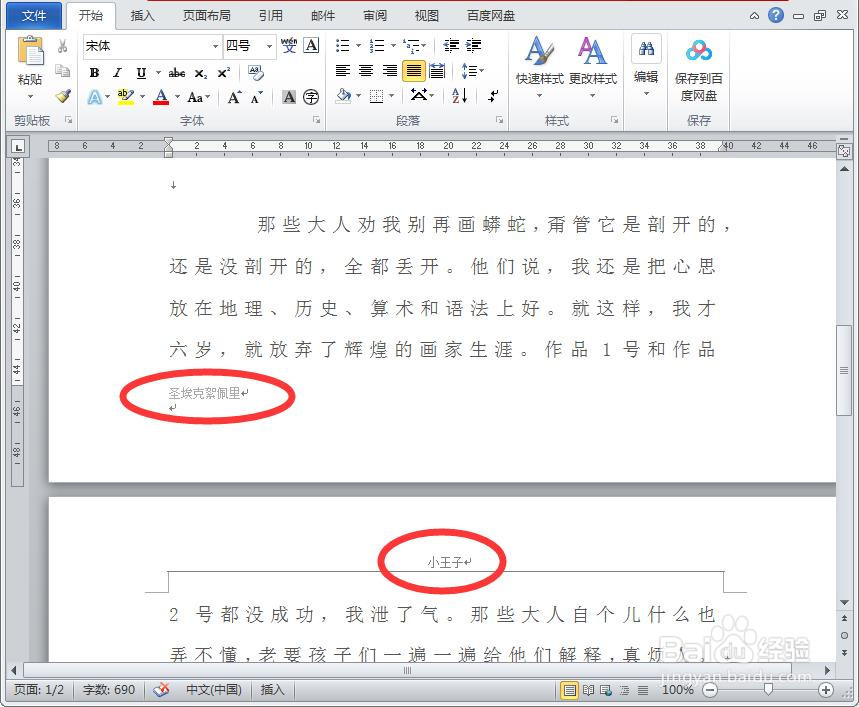Apply the text effects A icon

95,97
